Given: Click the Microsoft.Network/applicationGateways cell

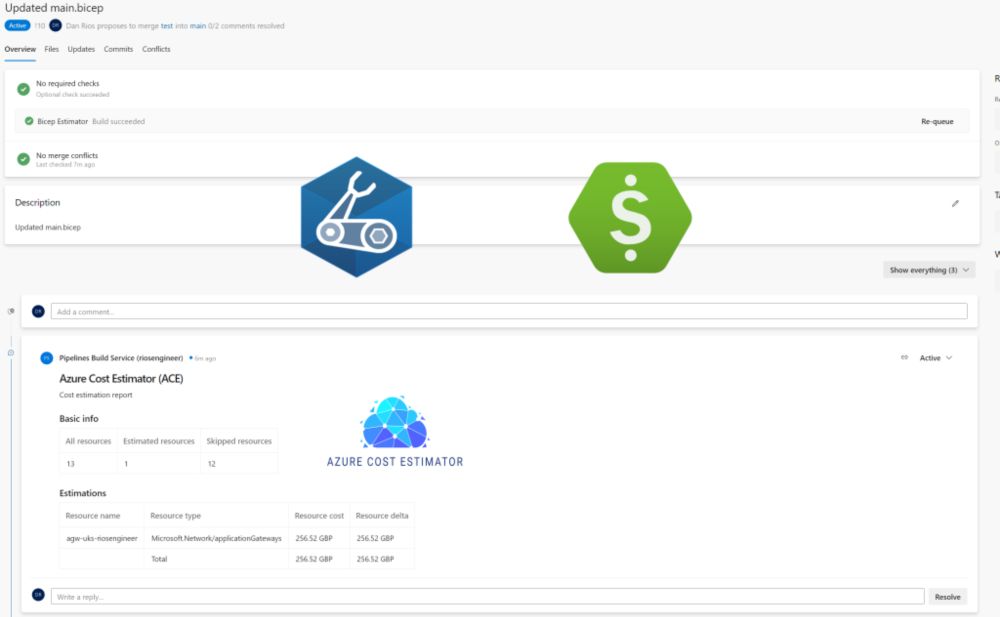Looking at the screenshot, I should click(x=216, y=538).
